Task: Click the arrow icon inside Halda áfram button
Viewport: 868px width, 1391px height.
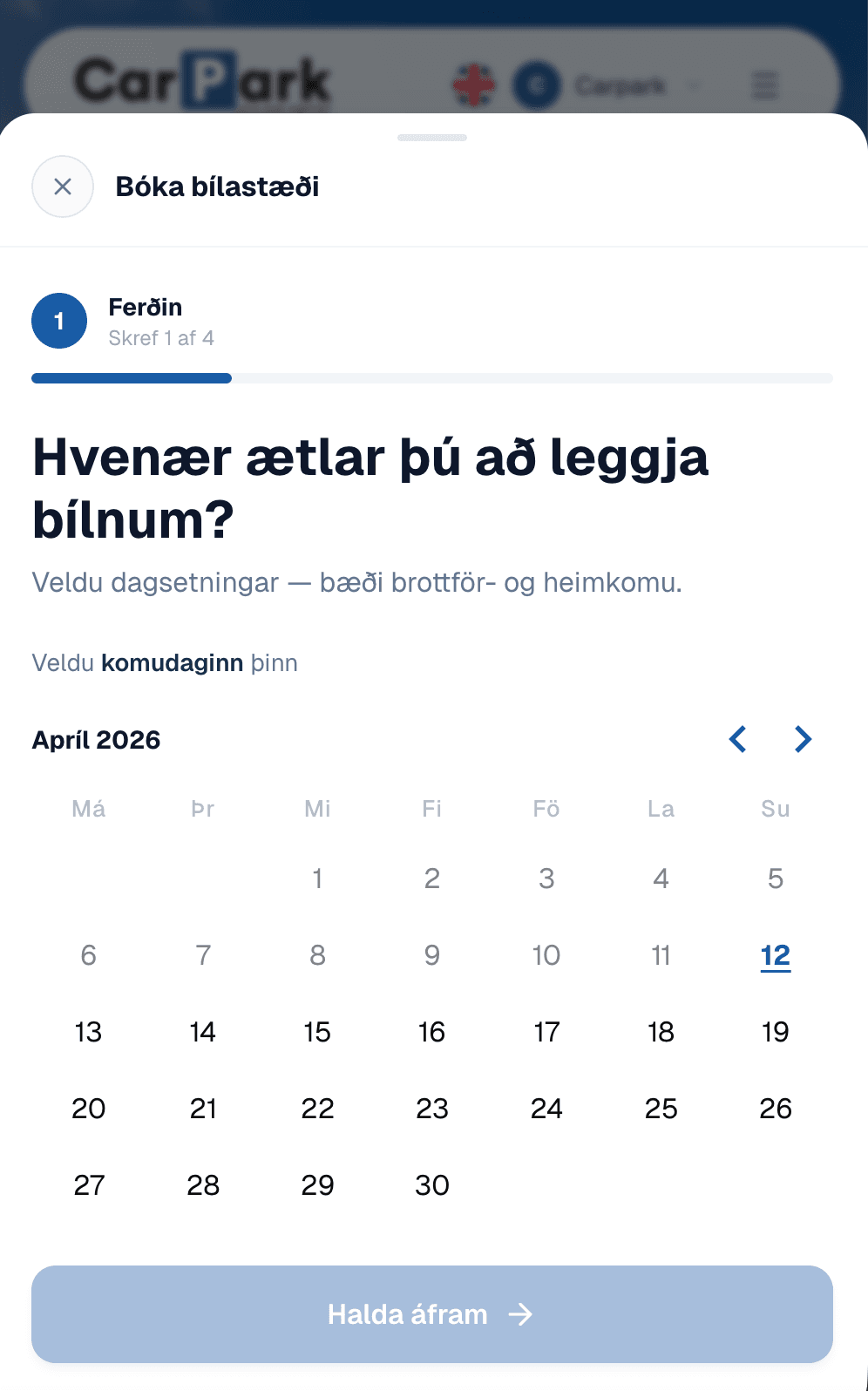Action: (521, 1314)
